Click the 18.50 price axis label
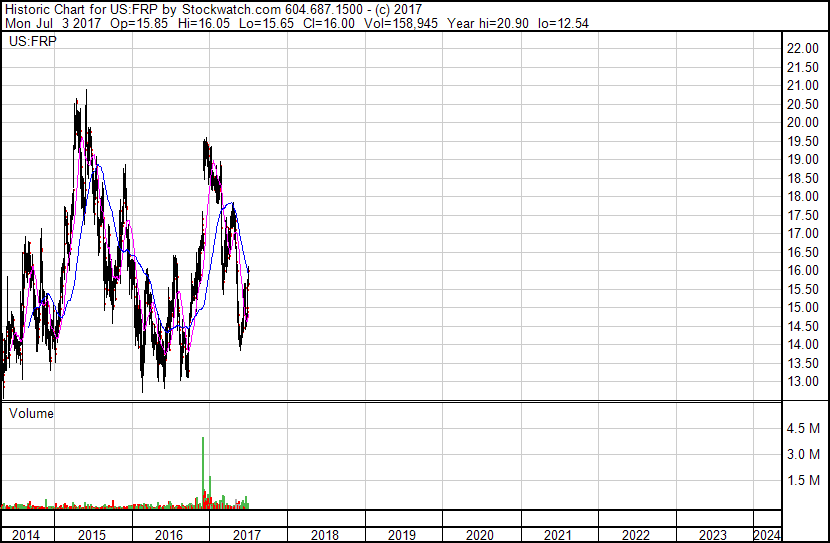This screenshot has height=543, width=830. (x=802, y=178)
